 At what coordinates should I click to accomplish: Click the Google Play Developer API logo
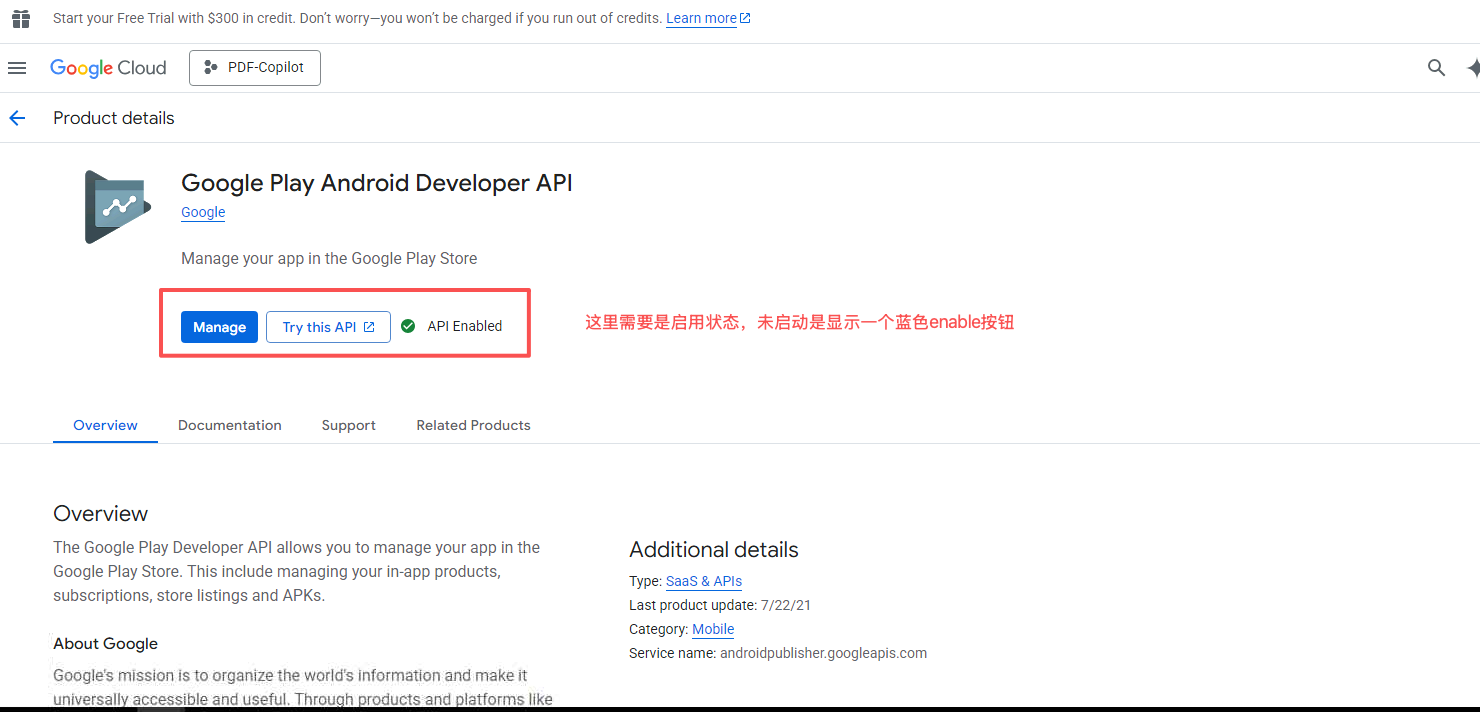pos(117,207)
